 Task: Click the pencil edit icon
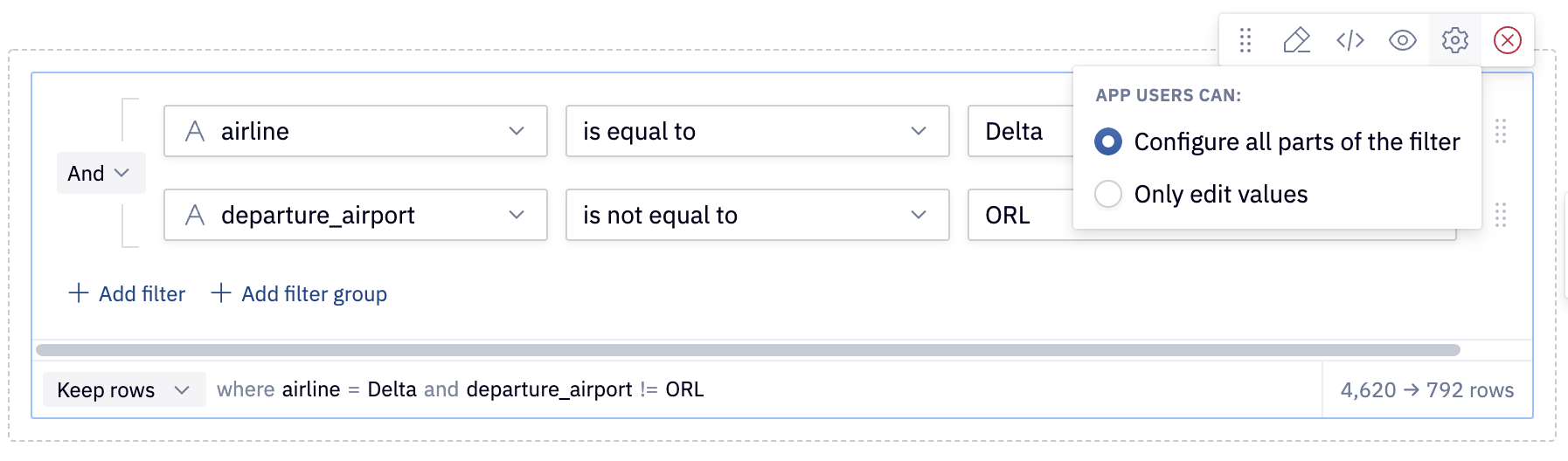1296,40
